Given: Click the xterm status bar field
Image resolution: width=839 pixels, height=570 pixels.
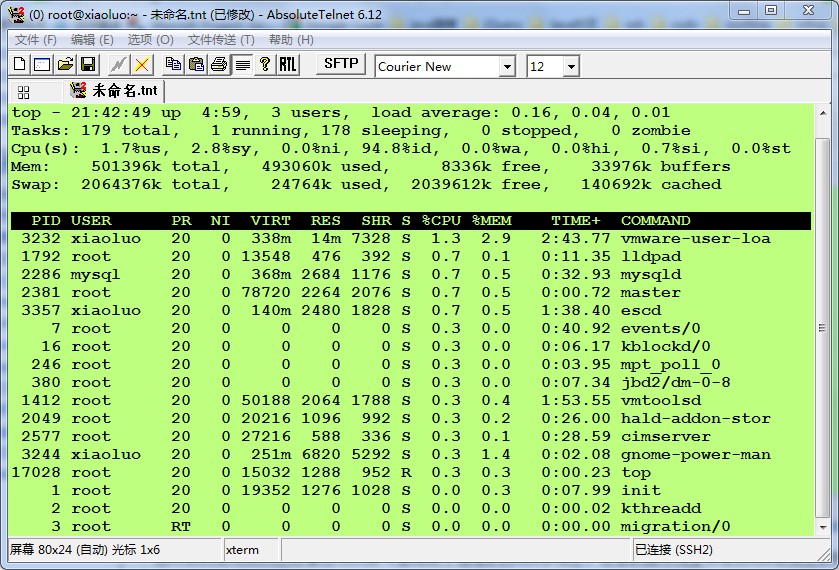Looking at the screenshot, I should tap(250, 550).
